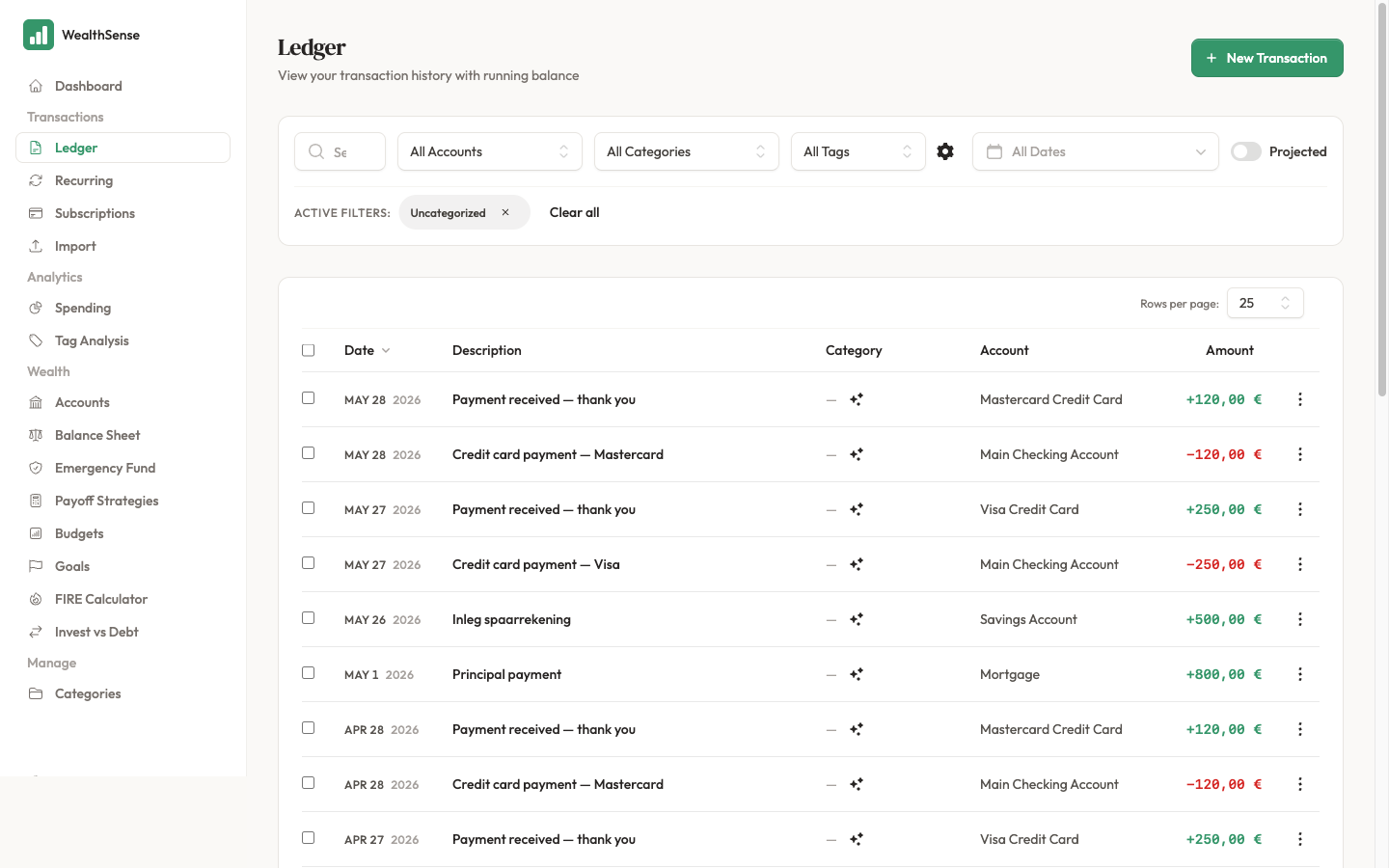The image size is (1389, 868).
Task: Click the plus icon in New Transaction
Action: tap(1212, 58)
